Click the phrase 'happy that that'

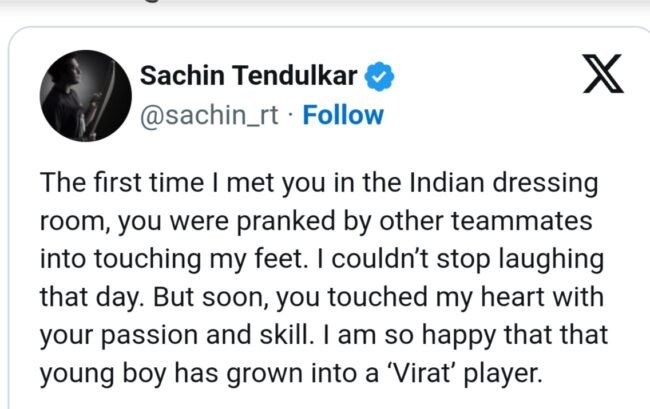point(514,336)
